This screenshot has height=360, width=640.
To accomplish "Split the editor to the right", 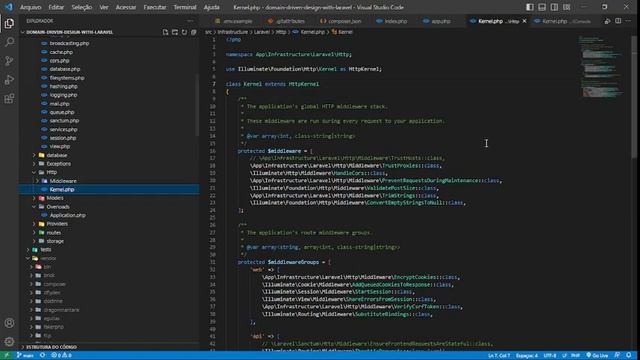I will tap(618, 21).
